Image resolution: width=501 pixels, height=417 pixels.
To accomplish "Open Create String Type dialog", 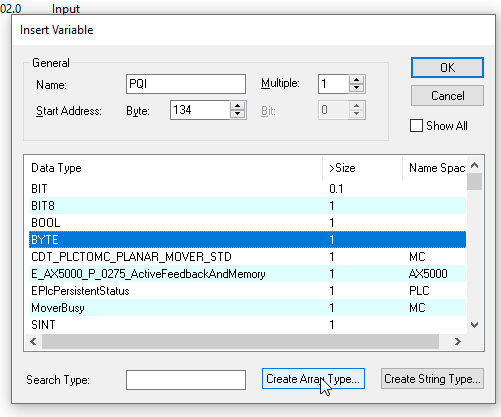I will click(432, 379).
